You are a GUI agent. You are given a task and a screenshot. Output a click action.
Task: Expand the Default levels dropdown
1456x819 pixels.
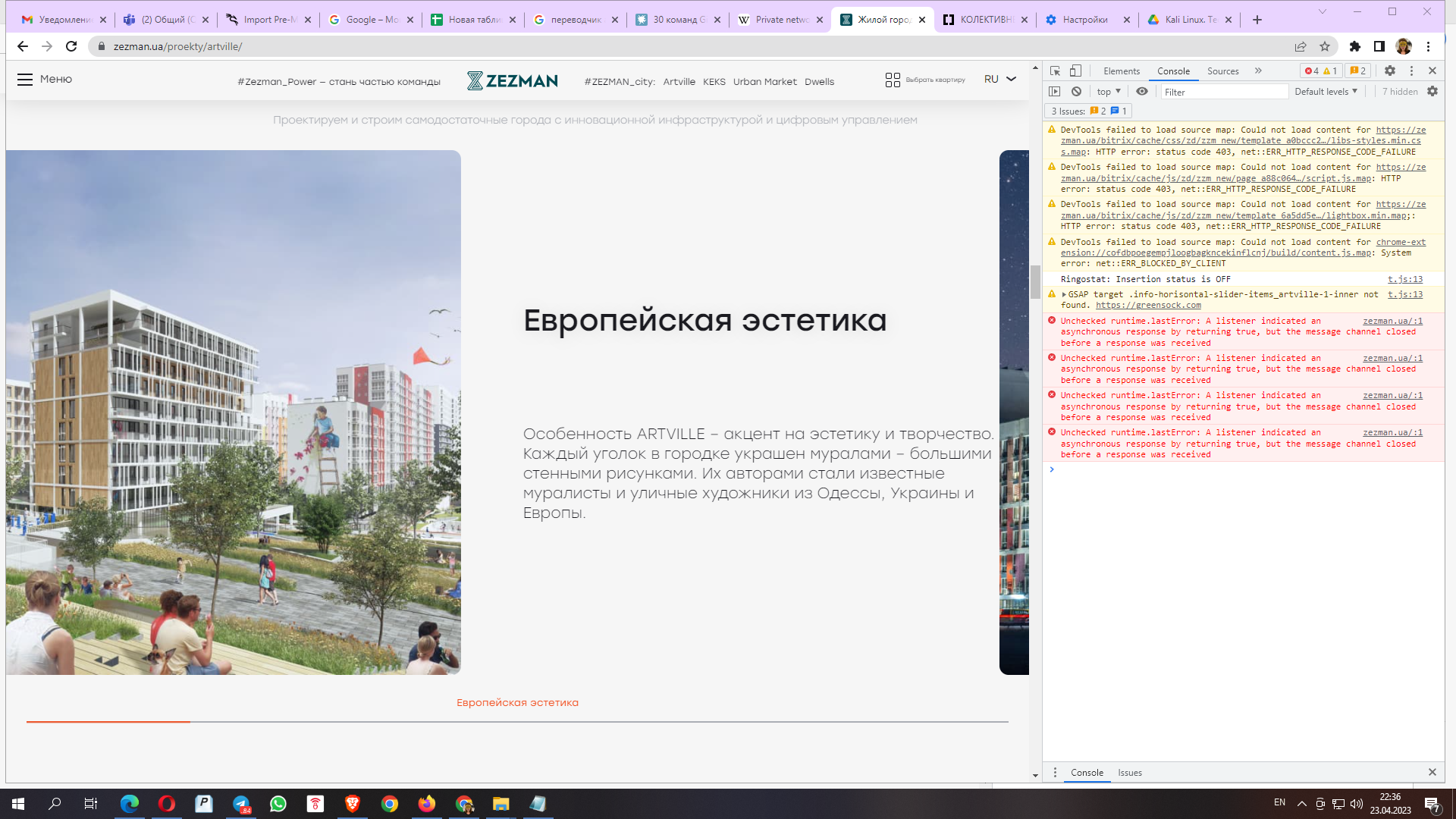pos(1326,92)
